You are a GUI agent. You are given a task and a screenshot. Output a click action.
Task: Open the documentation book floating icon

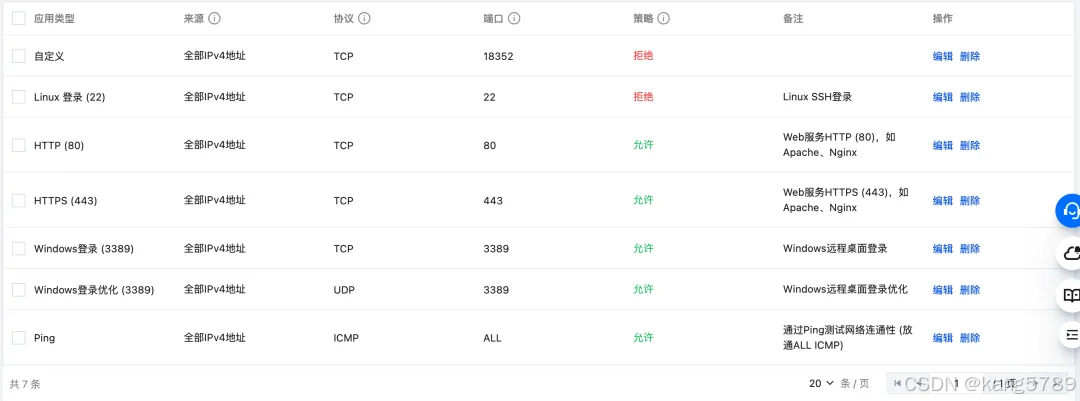tap(1070, 295)
